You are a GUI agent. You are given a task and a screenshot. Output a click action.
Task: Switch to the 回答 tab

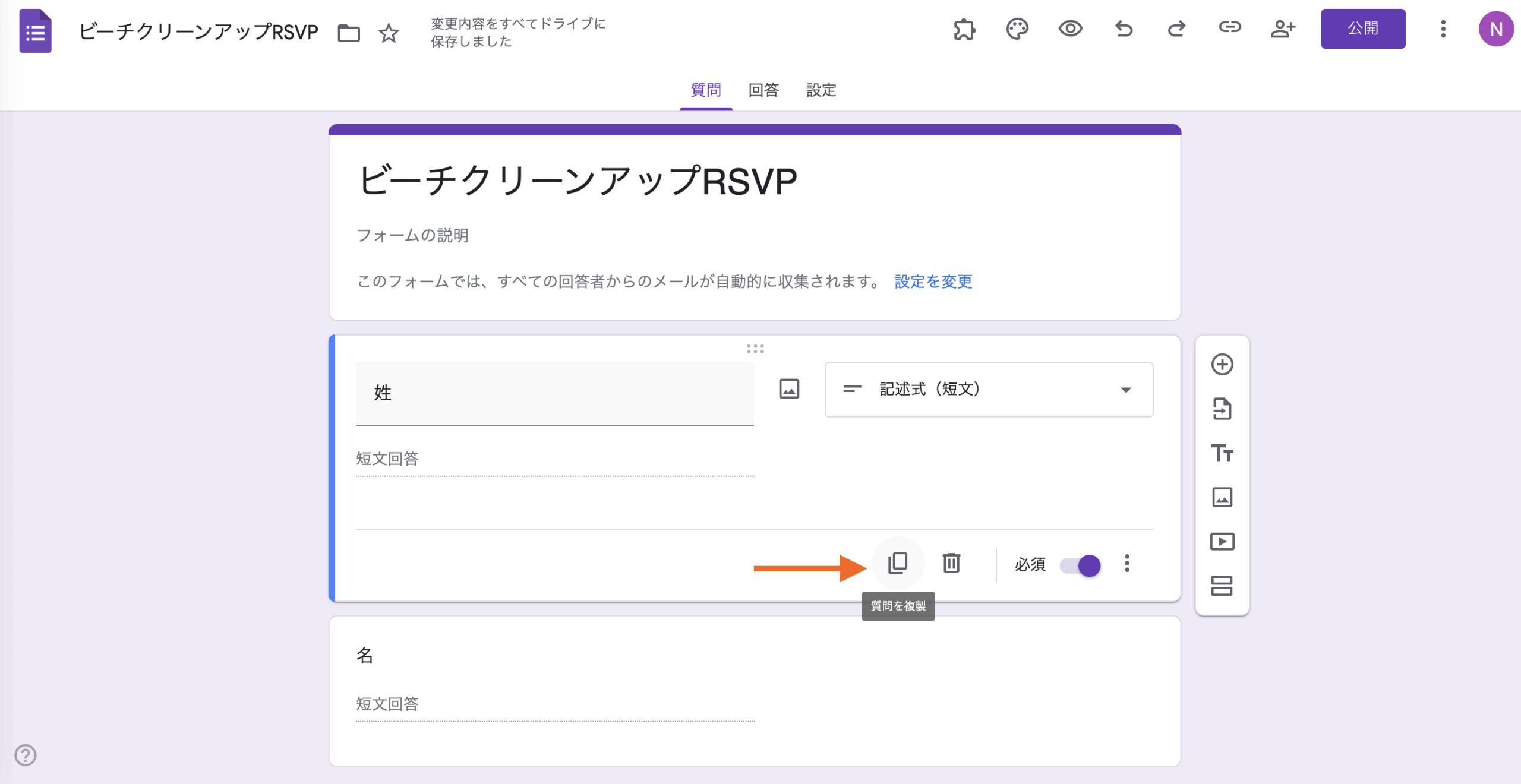pos(763,90)
